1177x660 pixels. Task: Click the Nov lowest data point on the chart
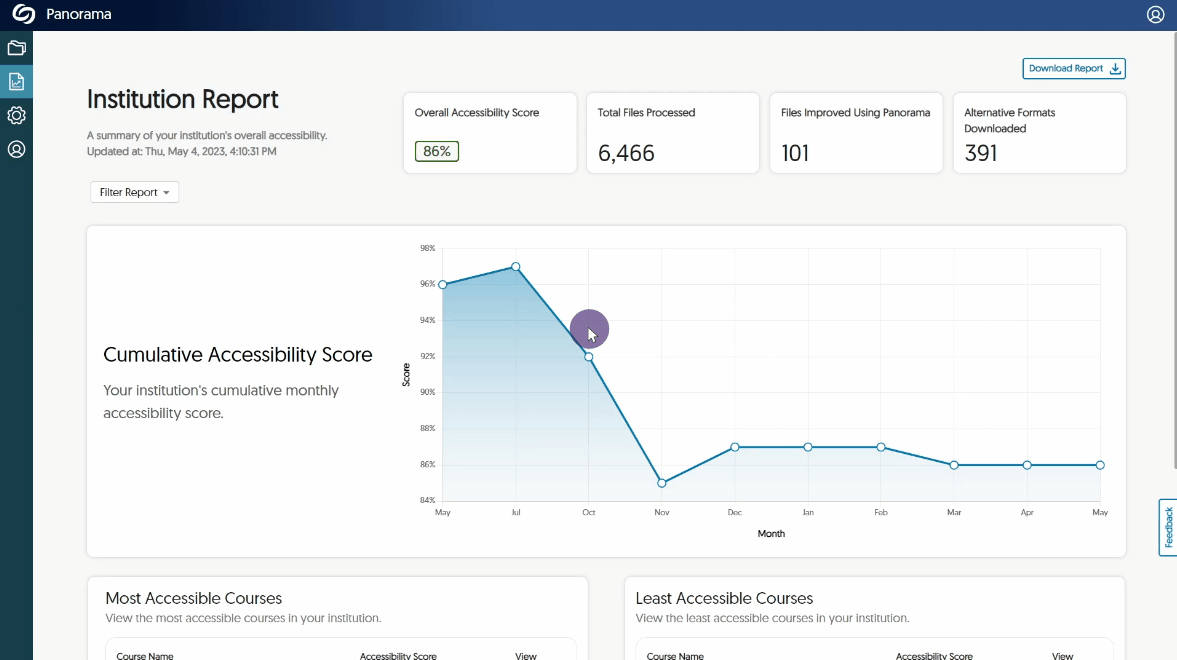(x=662, y=483)
